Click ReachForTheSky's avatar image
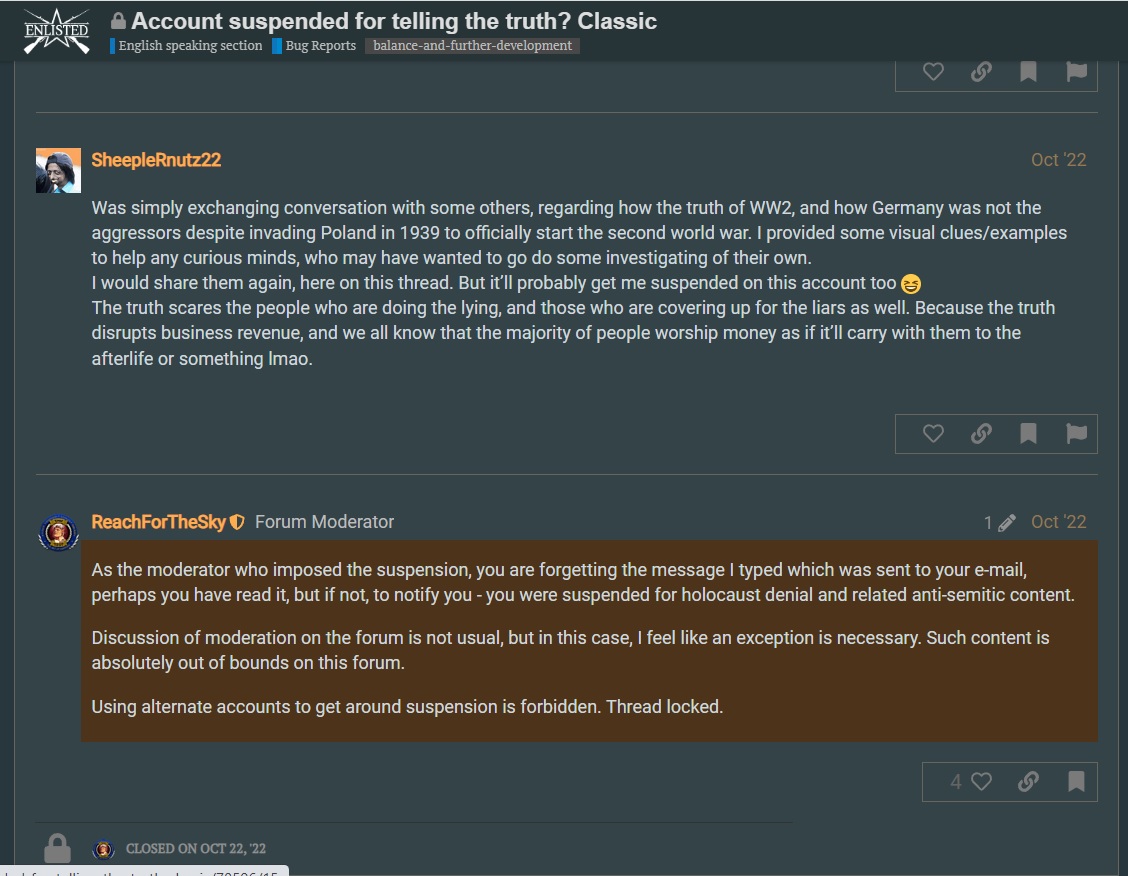This screenshot has width=1128, height=876. 58,533
